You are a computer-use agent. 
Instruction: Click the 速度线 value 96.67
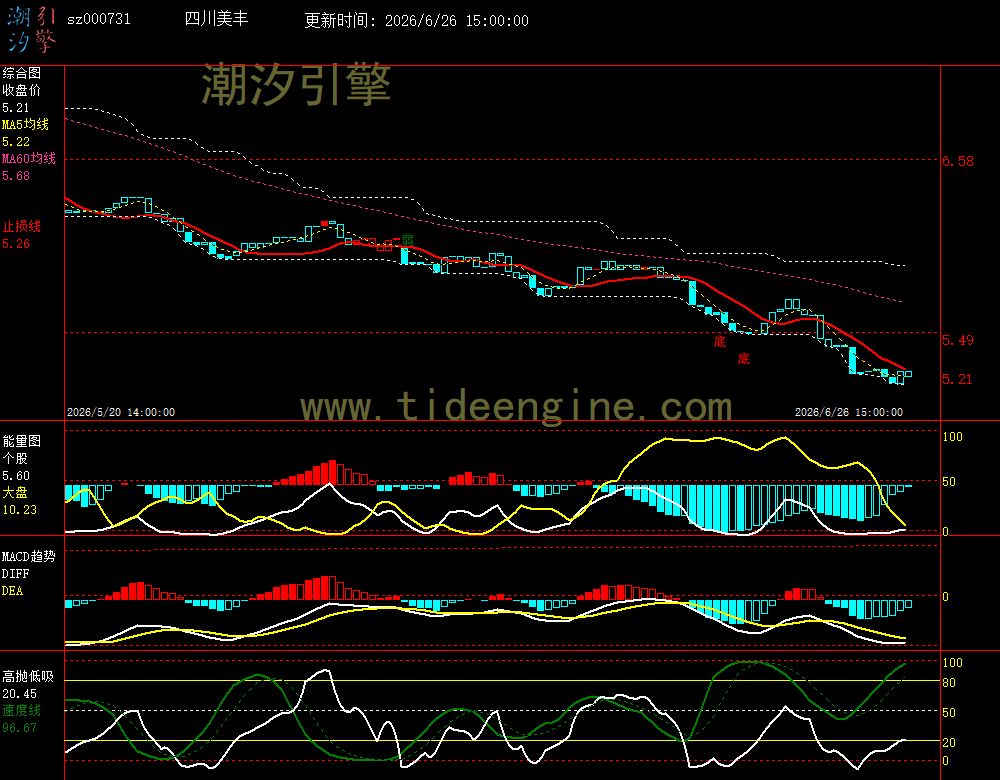[x=19, y=728]
